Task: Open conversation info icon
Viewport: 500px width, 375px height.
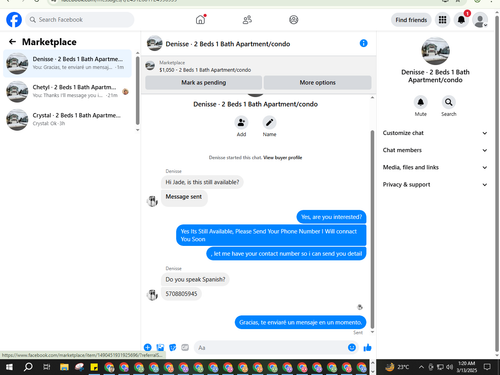Action: (363, 43)
